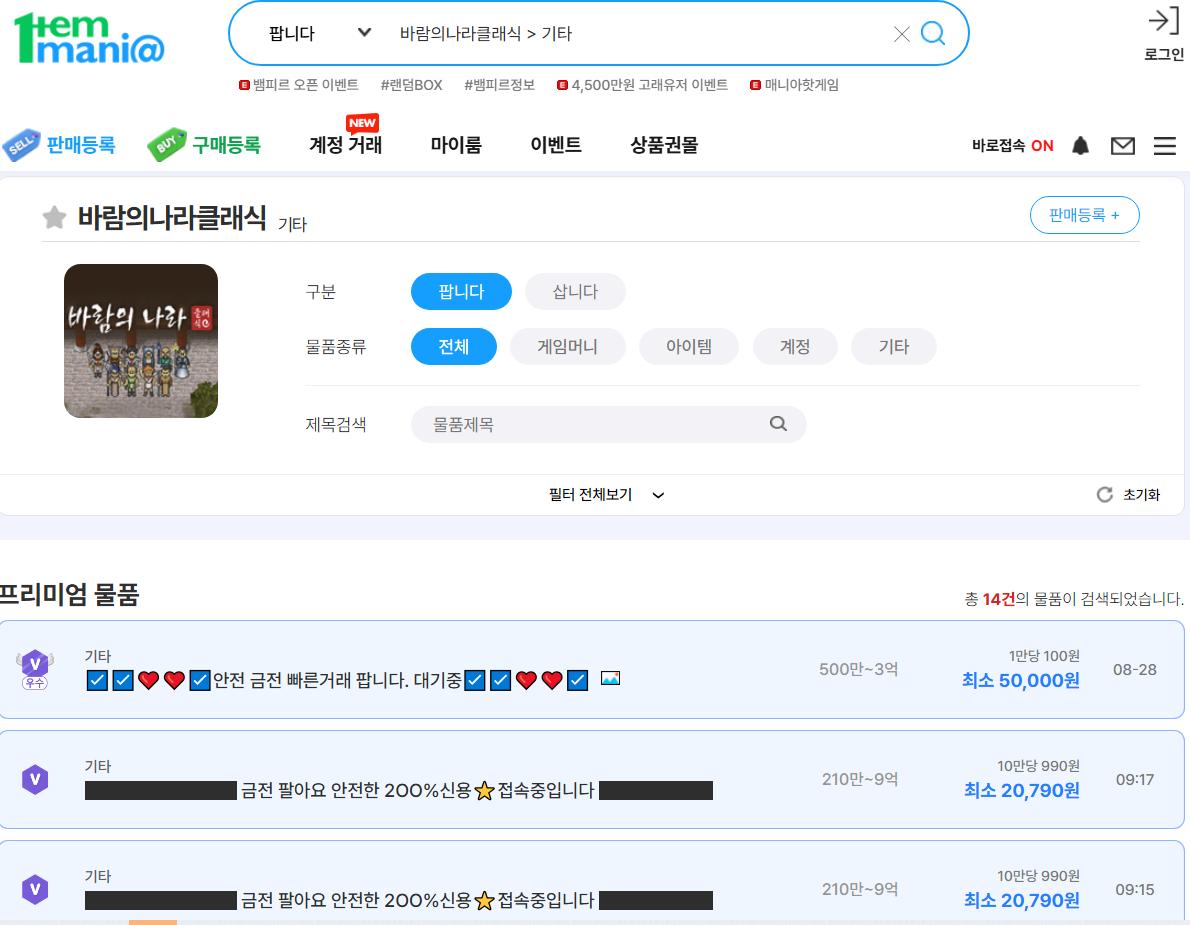Image resolution: width=1190 pixels, height=925 pixels.
Task: Click the 500만~3억 quantity text
Action: click(858, 669)
